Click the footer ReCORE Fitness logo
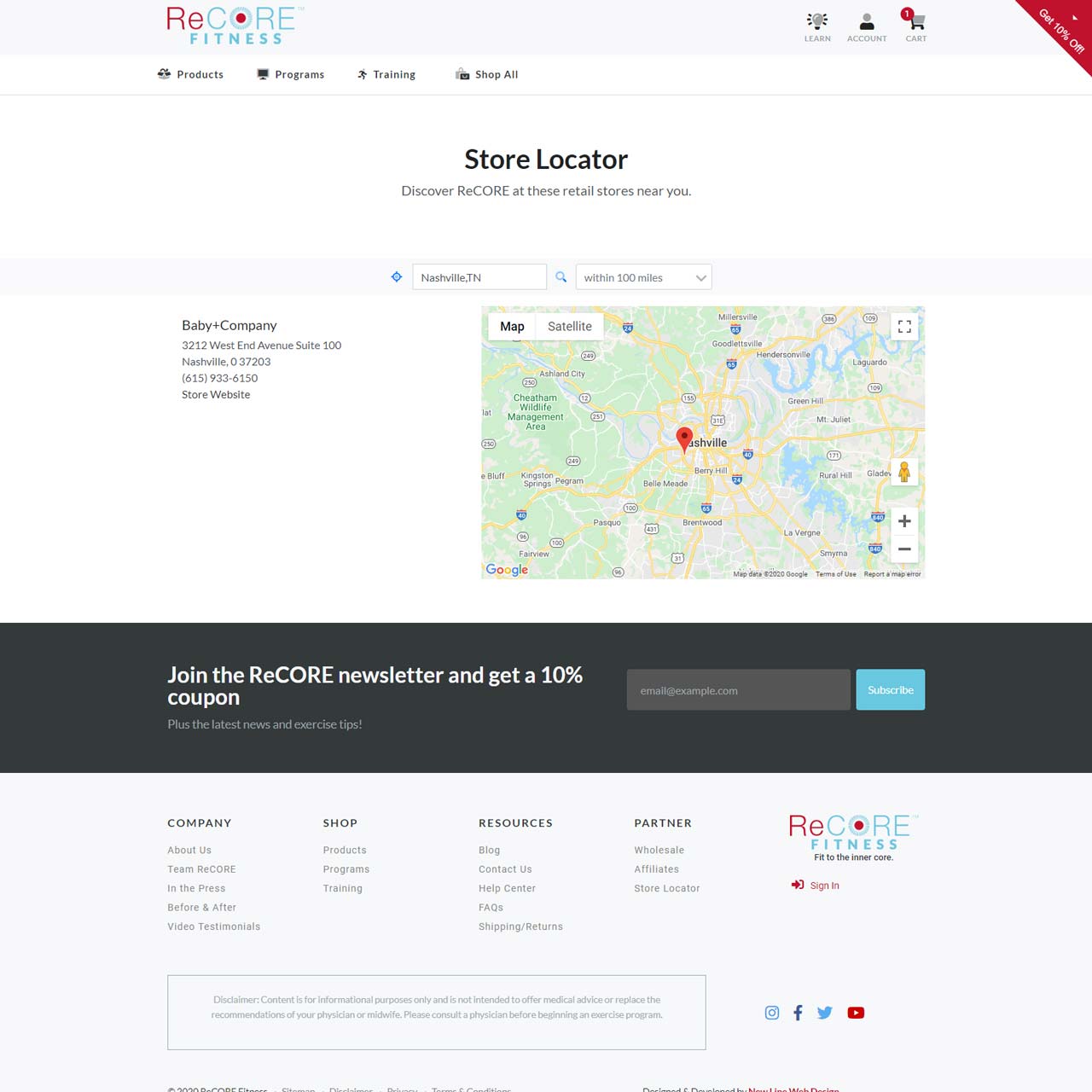Screen dimensions: 1092x1092 (x=854, y=838)
